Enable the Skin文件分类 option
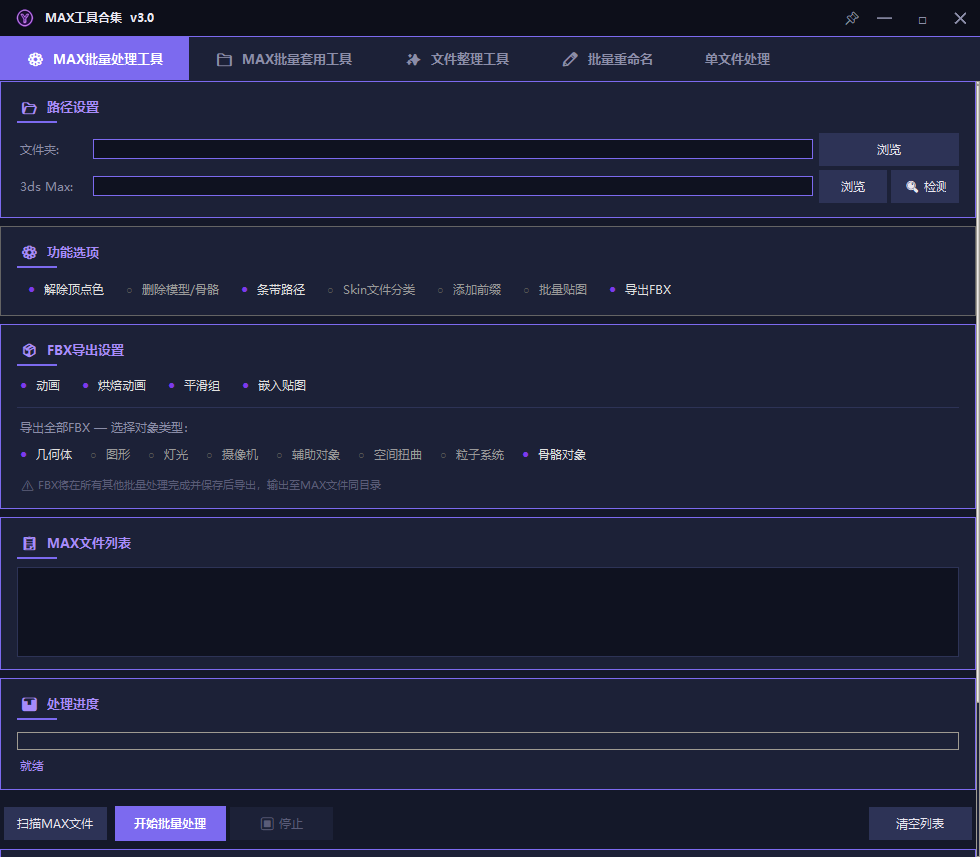This screenshot has width=980, height=857. click(371, 289)
